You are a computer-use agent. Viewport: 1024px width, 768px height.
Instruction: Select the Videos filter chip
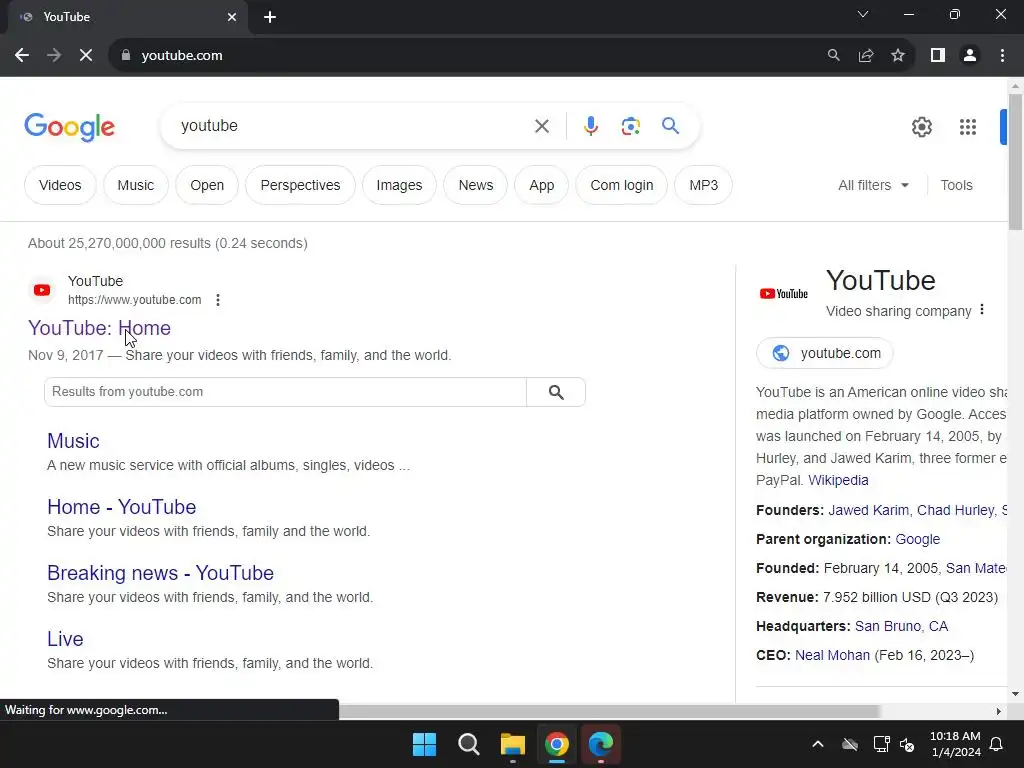coord(60,185)
